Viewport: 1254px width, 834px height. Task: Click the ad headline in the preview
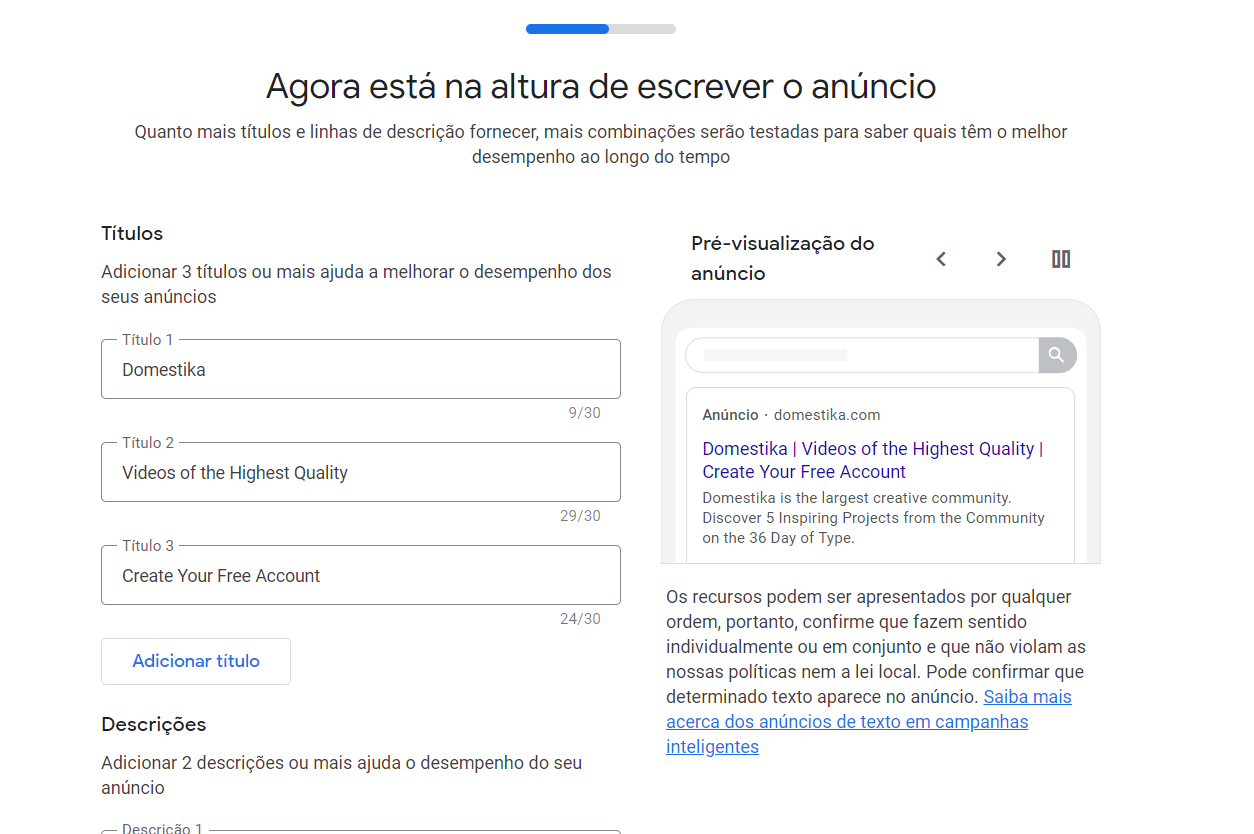(x=872, y=460)
